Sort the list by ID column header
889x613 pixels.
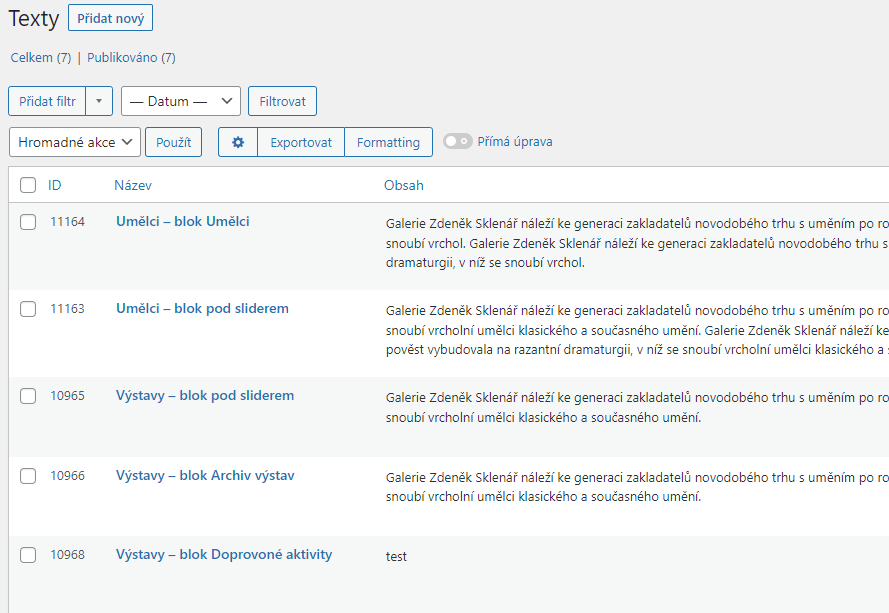pos(55,185)
